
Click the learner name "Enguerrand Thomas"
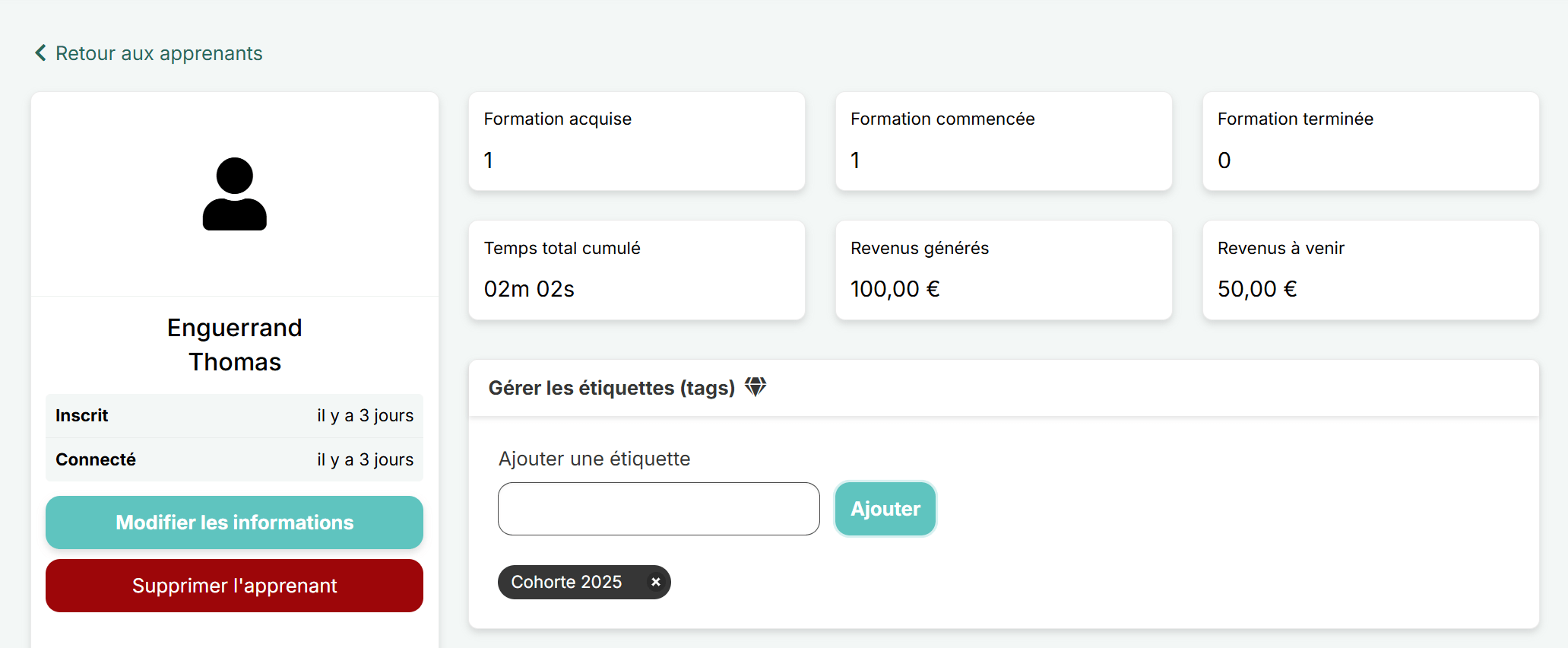[x=235, y=345]
